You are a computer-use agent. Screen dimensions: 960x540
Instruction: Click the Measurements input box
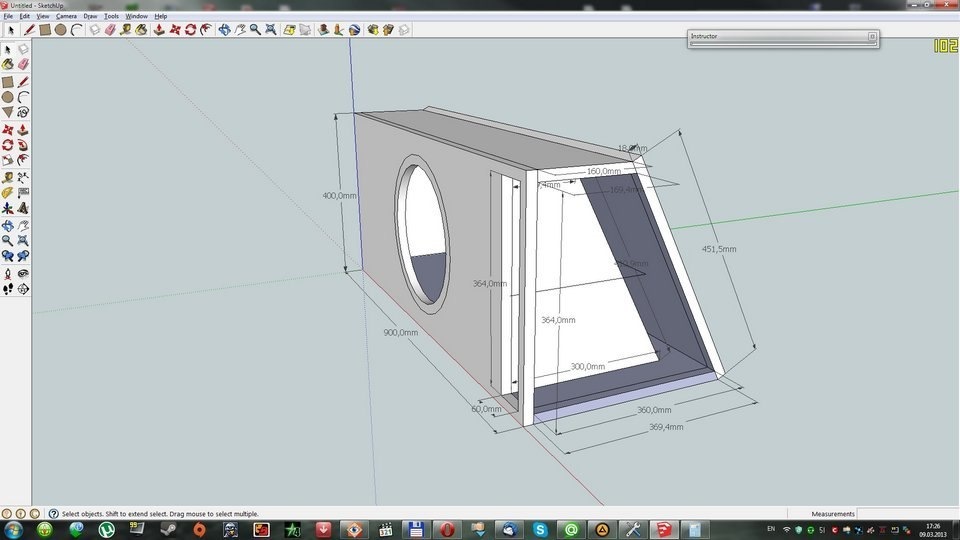[907, 513]
